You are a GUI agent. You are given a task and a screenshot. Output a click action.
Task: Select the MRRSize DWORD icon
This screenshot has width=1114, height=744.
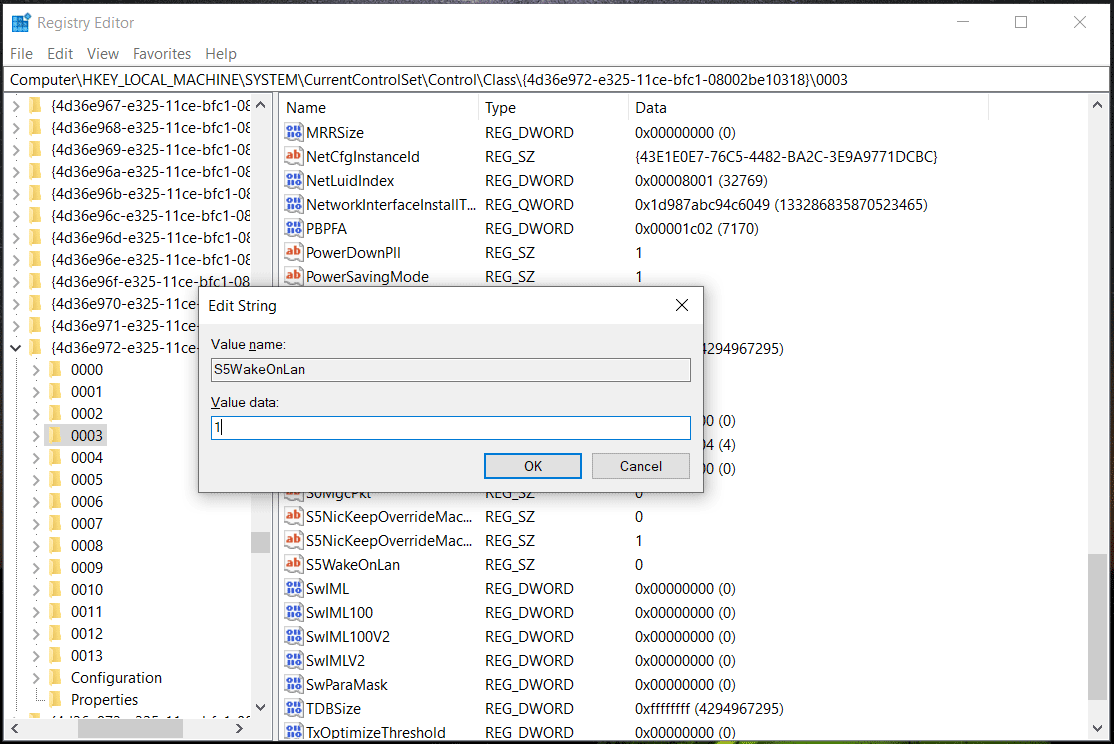tap(293, 132)
